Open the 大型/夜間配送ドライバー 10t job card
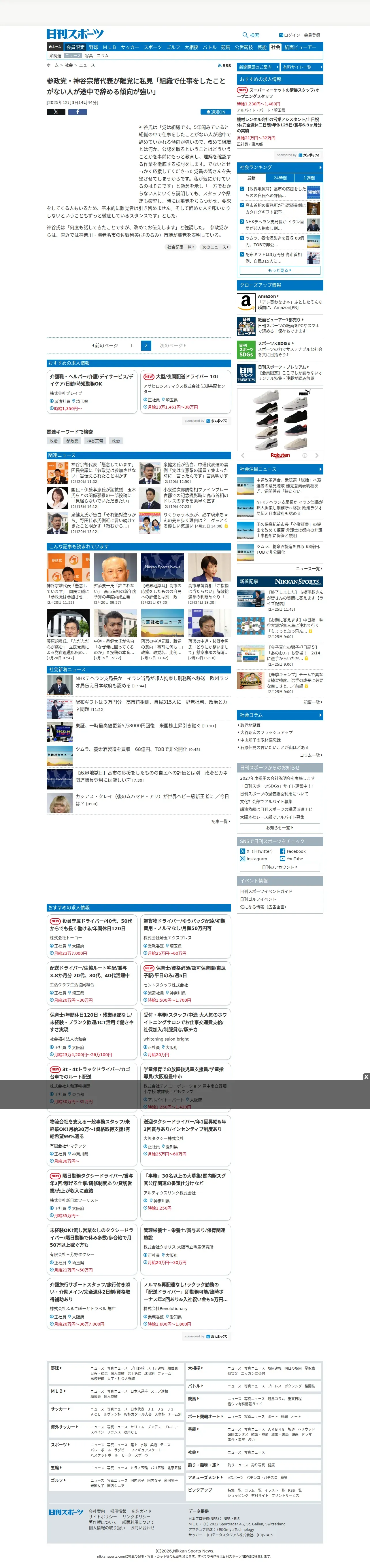Image resolution: width=370 pixels, height=1568 pixels. pos(186,393)
